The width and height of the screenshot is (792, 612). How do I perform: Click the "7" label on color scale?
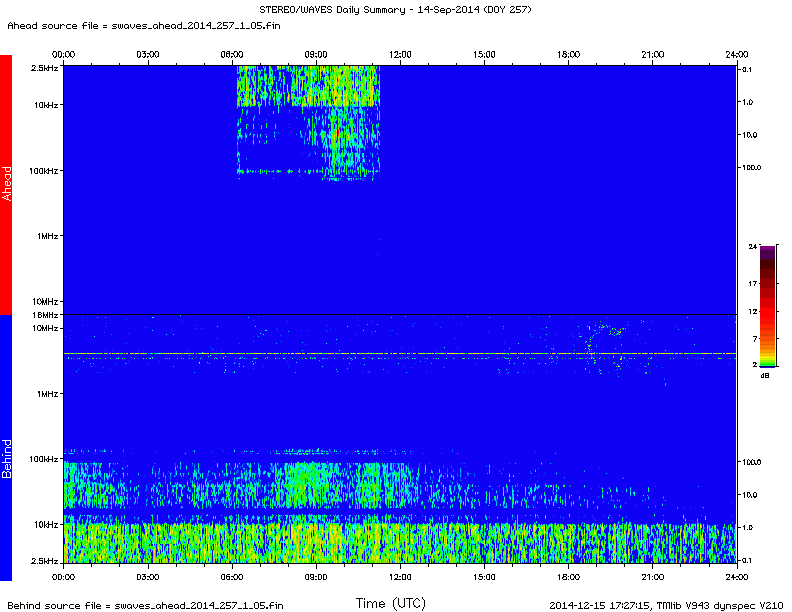click(755, 339)
